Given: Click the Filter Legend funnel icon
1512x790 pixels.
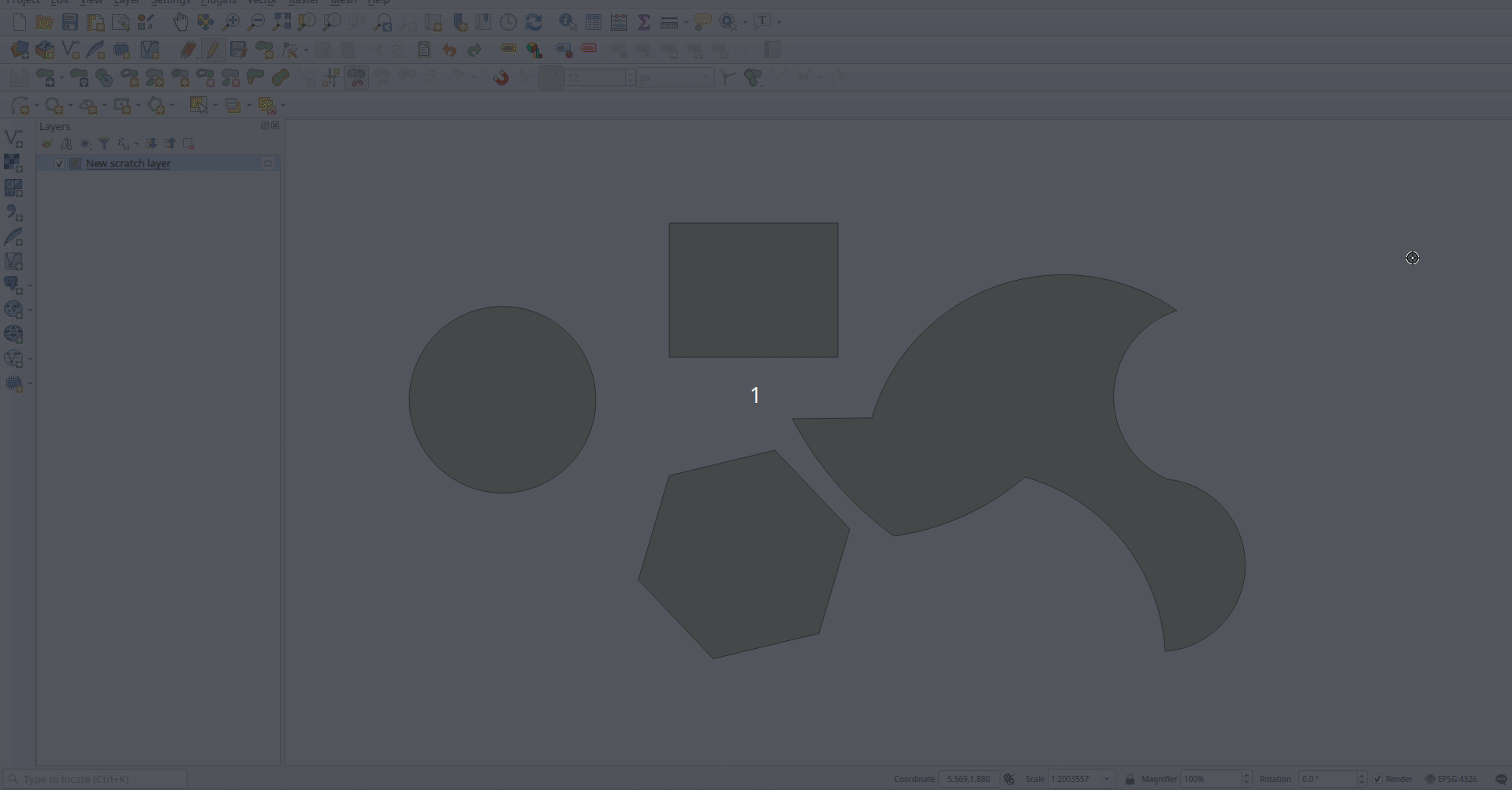Looking at the screenshot, I should (104, 143).
